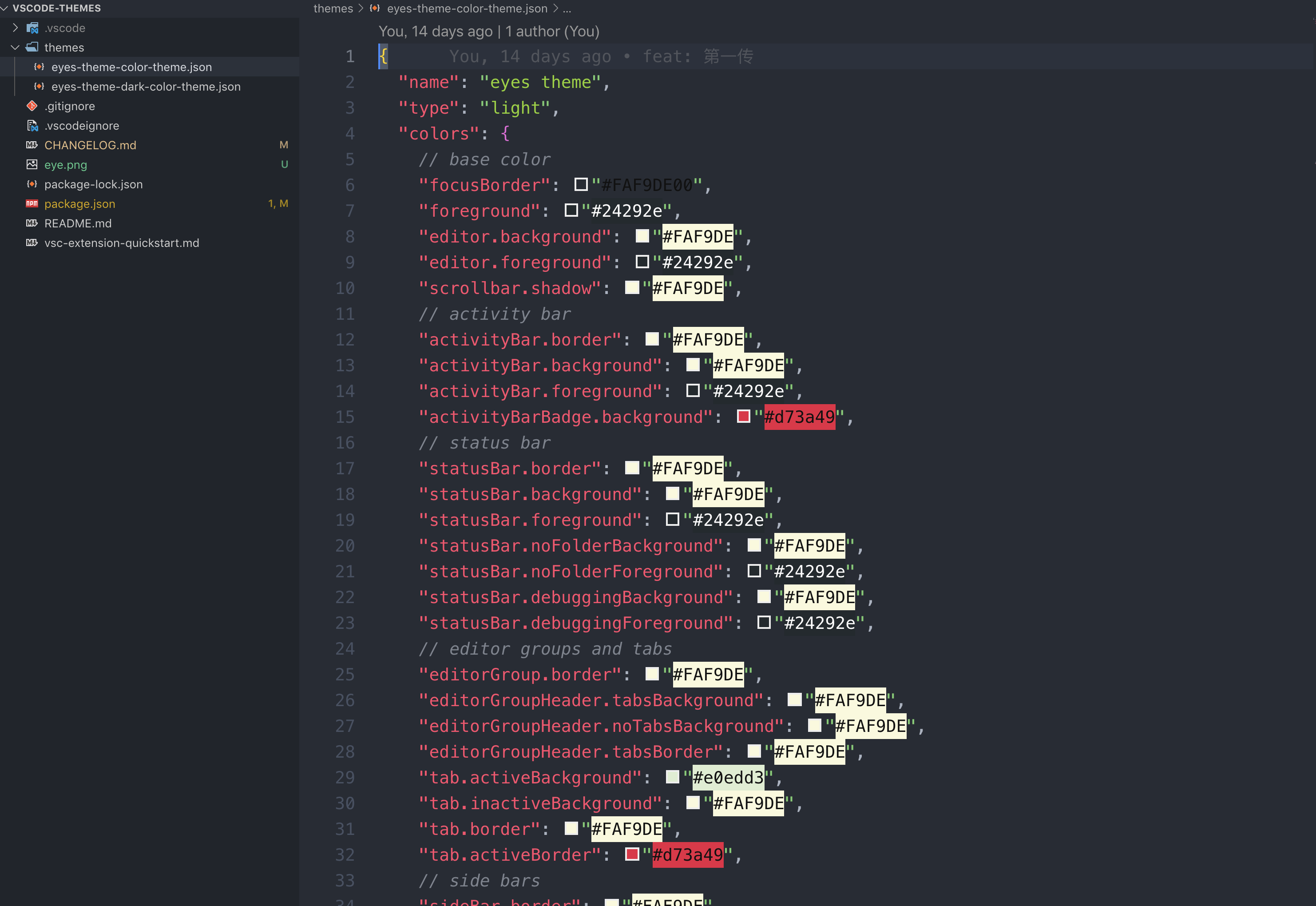Open red color swatch for activityBarBadge.background
Image resolution: width=1316 pixels, height=906 pixels.
pyautogui.click(x=743, y=417)
